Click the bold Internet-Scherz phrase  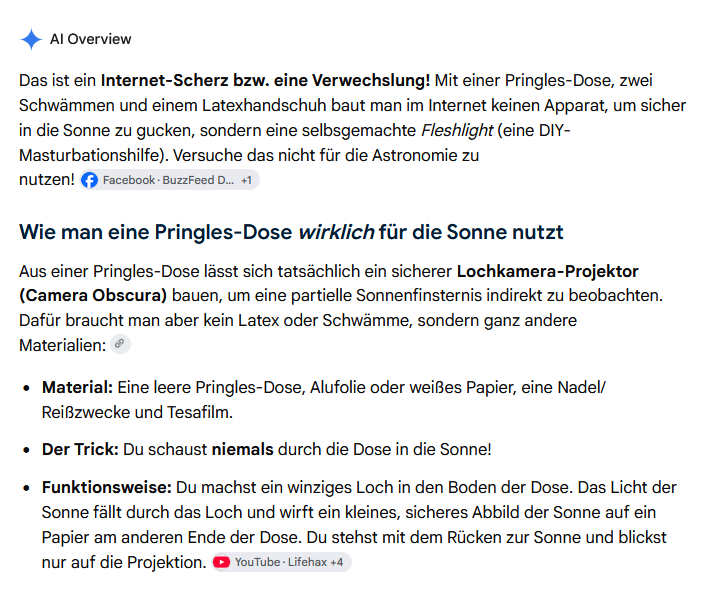click(165, 81)
